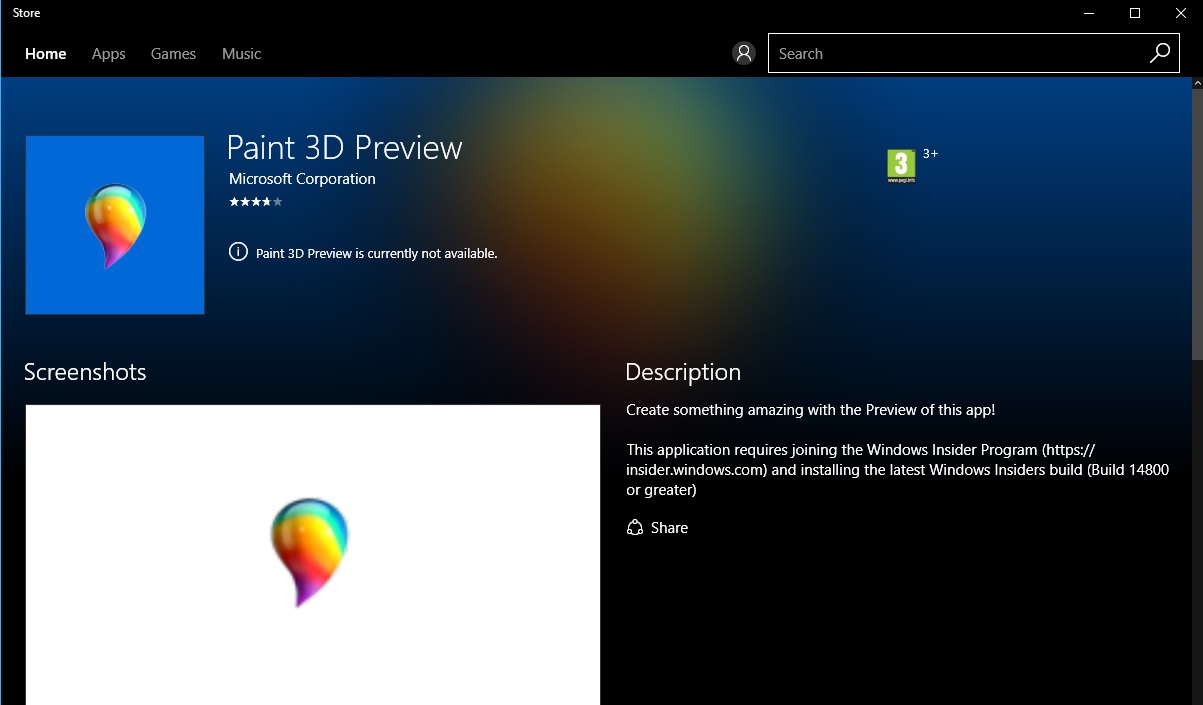Click the Share link text
This screenshot has height=705, width=1203.
[x=669, y=528]
